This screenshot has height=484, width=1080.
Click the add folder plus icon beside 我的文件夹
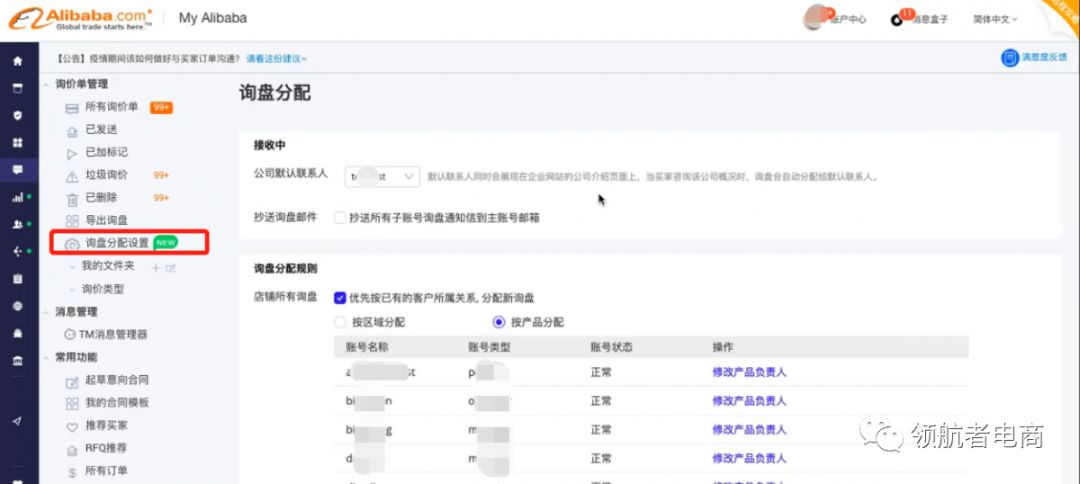pos(155,267)
